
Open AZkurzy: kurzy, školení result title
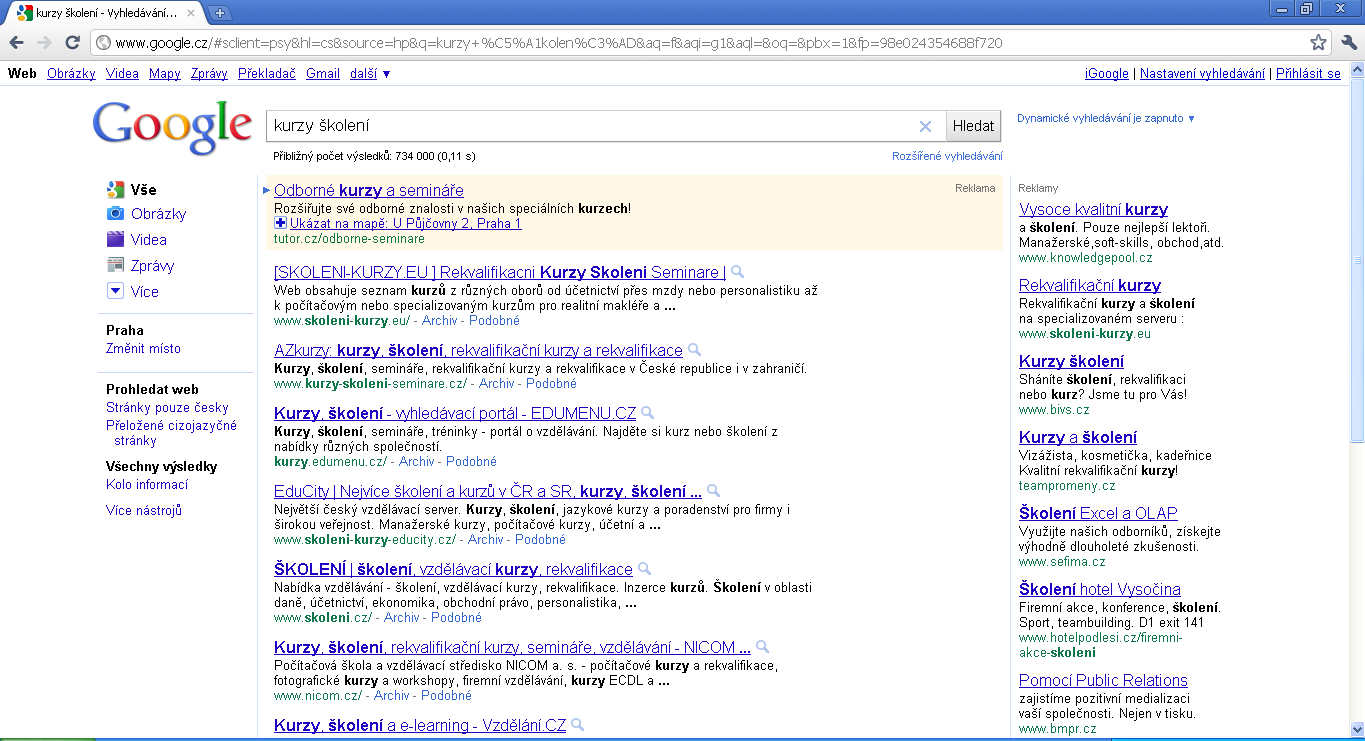(478, 350)
